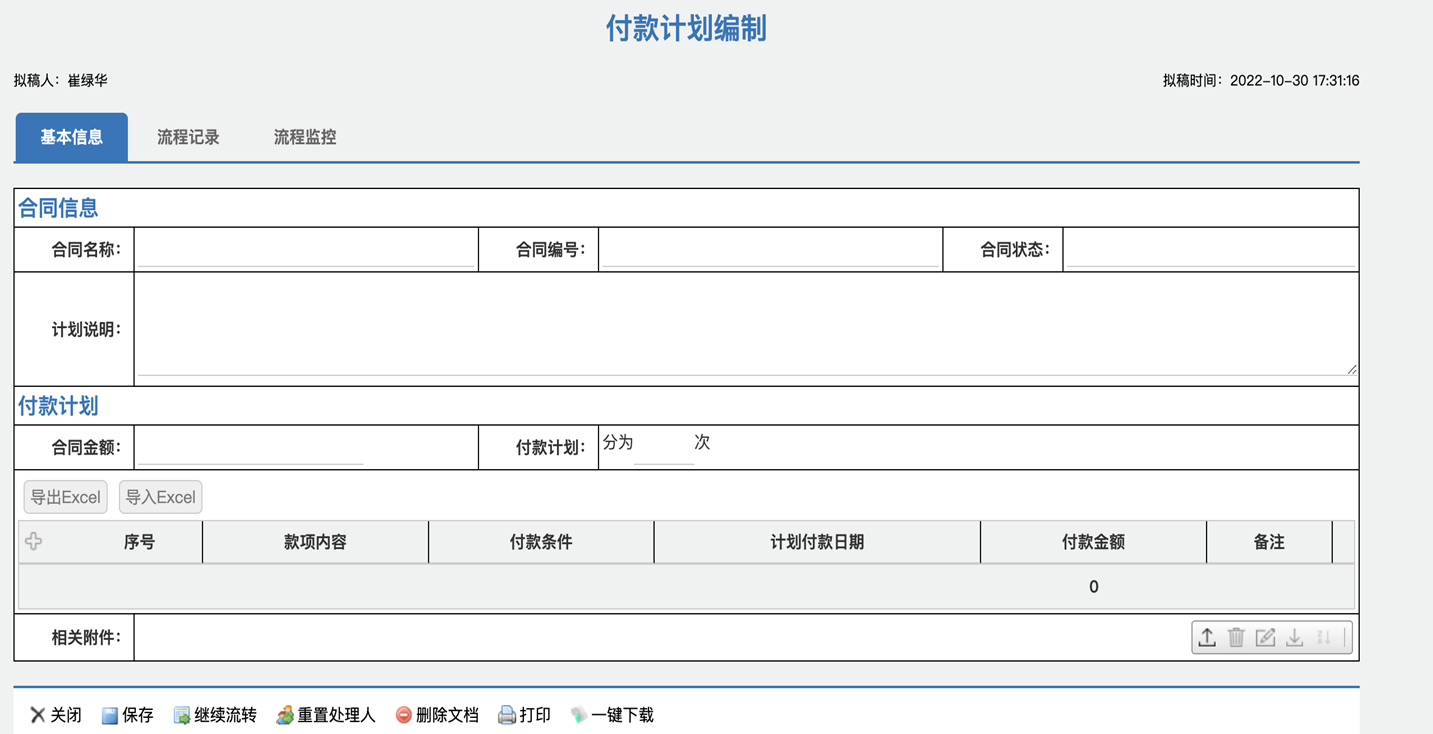The height and width of the screenshot is (734, 1433).
Task: Open the 流程监控 tab
Action: [x=305, y=138]
